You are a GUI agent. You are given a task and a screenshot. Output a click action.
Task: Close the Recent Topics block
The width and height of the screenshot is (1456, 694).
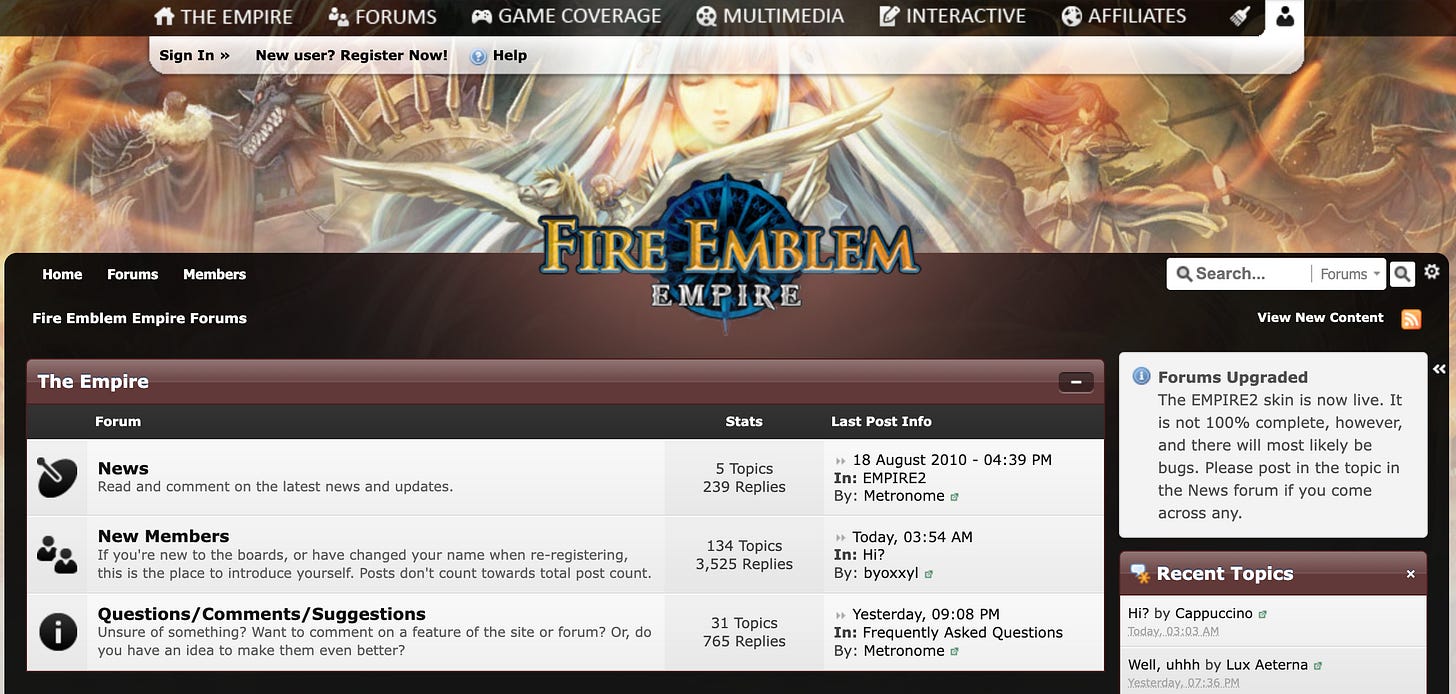pyautogui.click(x=1411, y=574)
